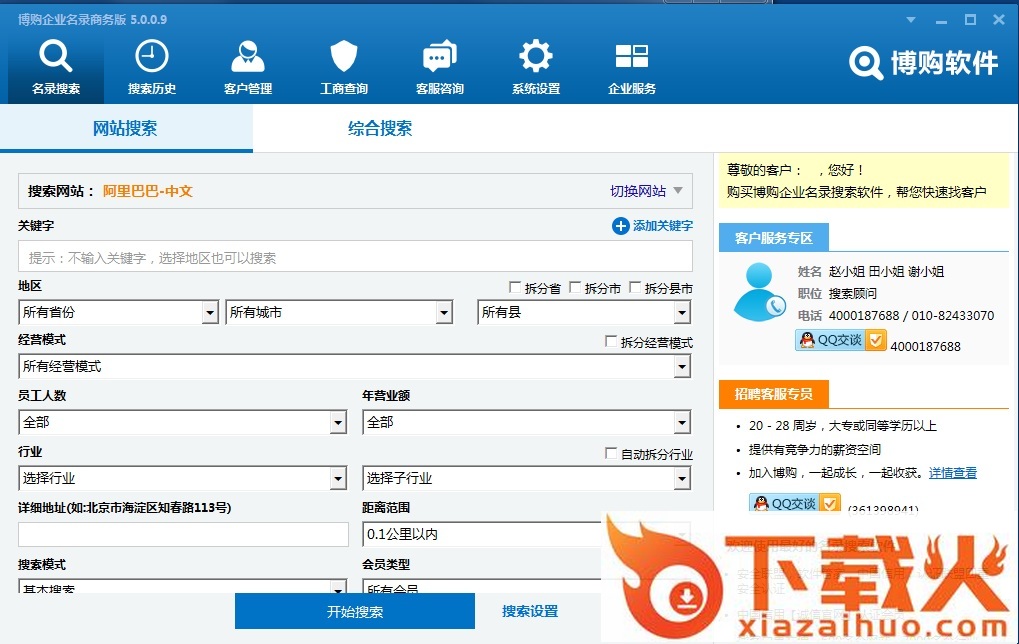Expand the 所有省份 province dropdown
The width and height of the screenshot is (1019, 644).
[210, 313]
